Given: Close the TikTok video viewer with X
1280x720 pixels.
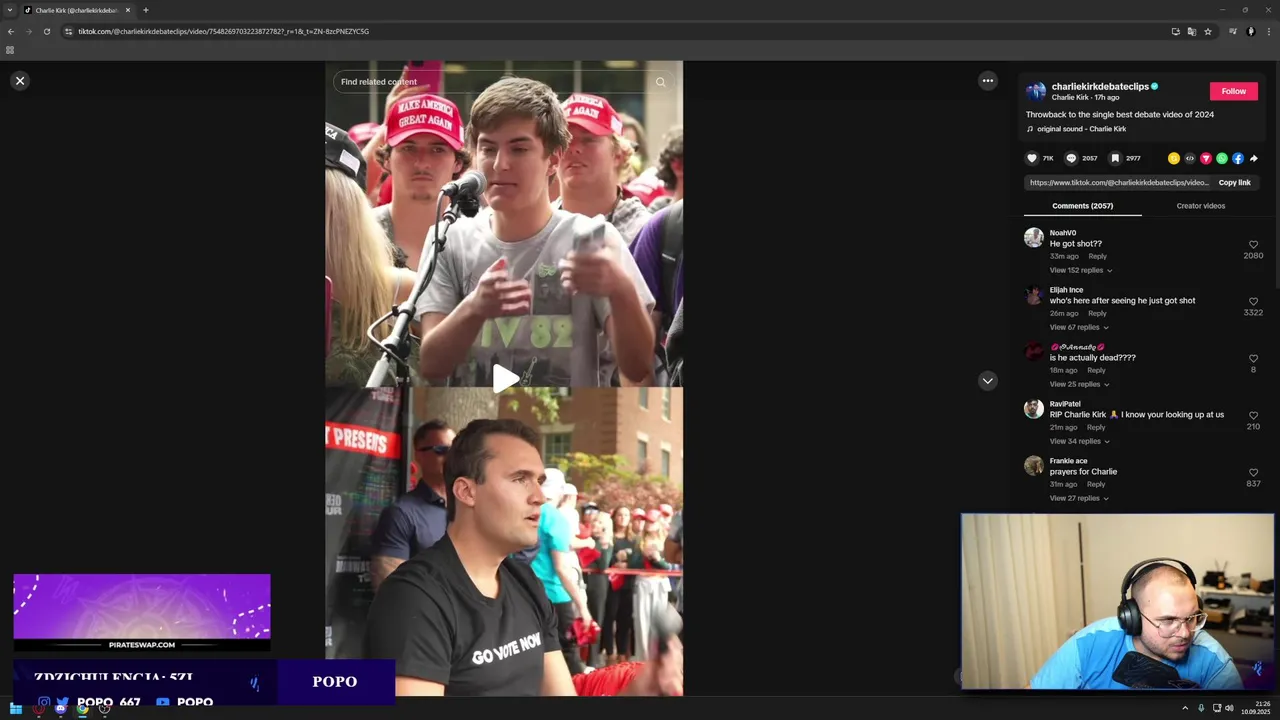Looking at the screenshot, I should click(x=20, y=81).
